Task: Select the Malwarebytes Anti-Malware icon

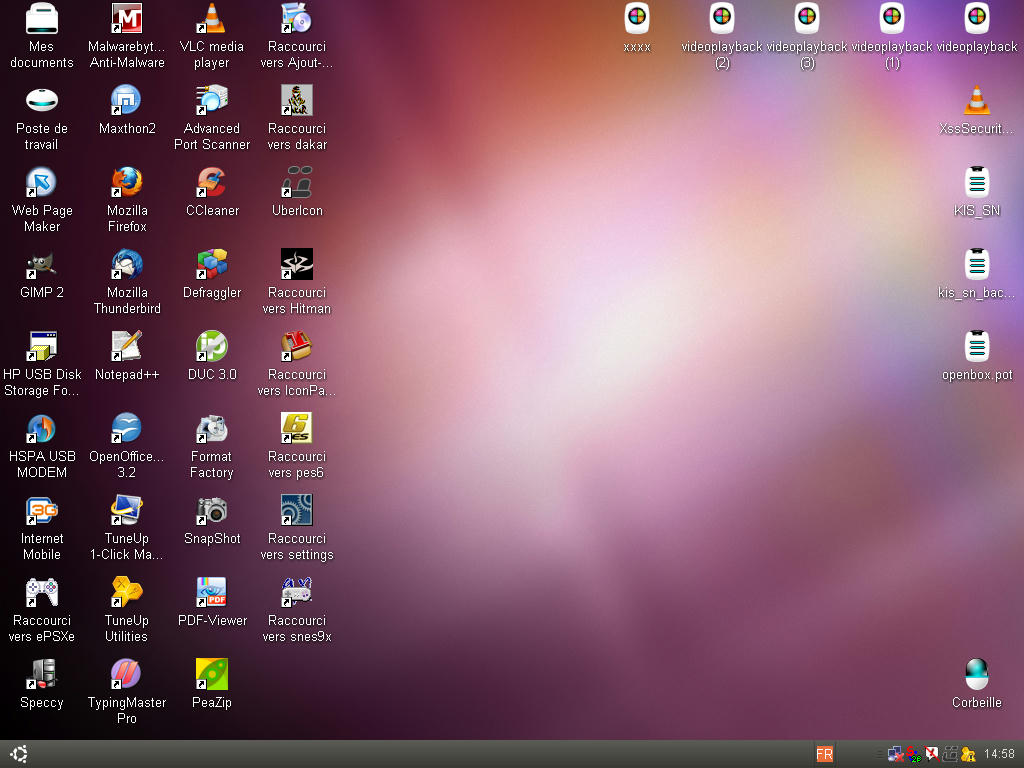Action: coord(127,18)
